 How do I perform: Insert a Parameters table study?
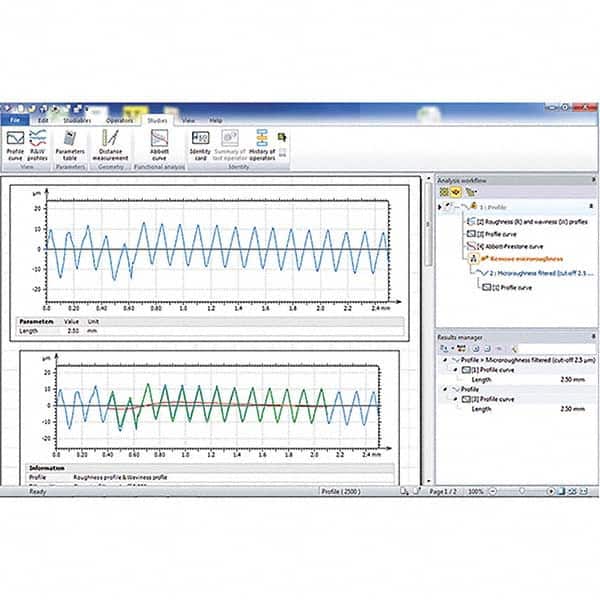70,145
